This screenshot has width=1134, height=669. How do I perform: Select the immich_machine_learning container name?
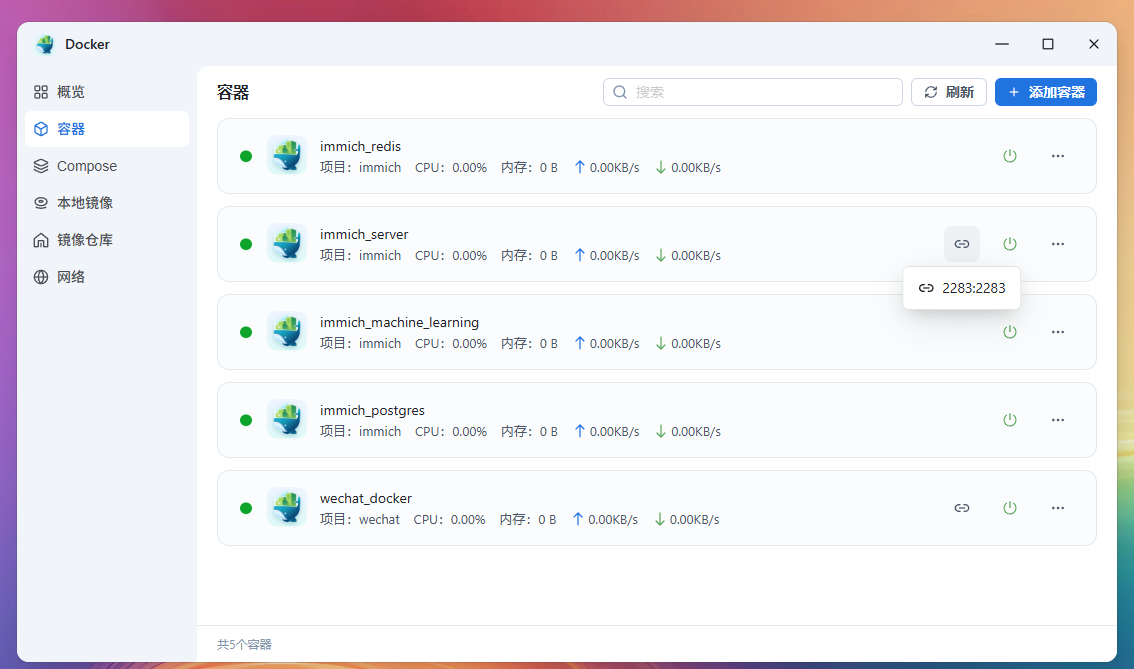coord(399,323)
